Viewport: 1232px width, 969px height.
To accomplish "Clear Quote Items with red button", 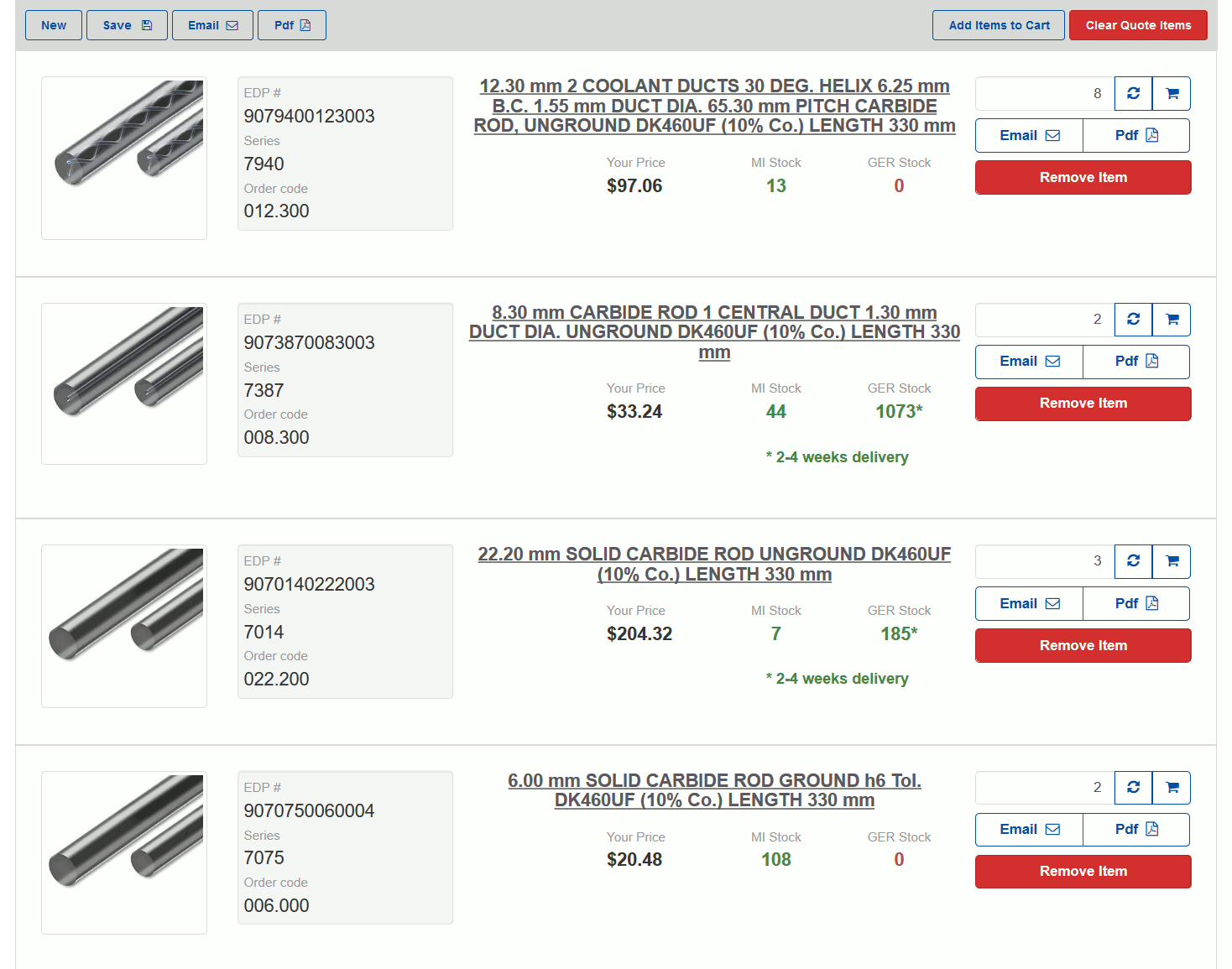I will (x=1137, y=25).
